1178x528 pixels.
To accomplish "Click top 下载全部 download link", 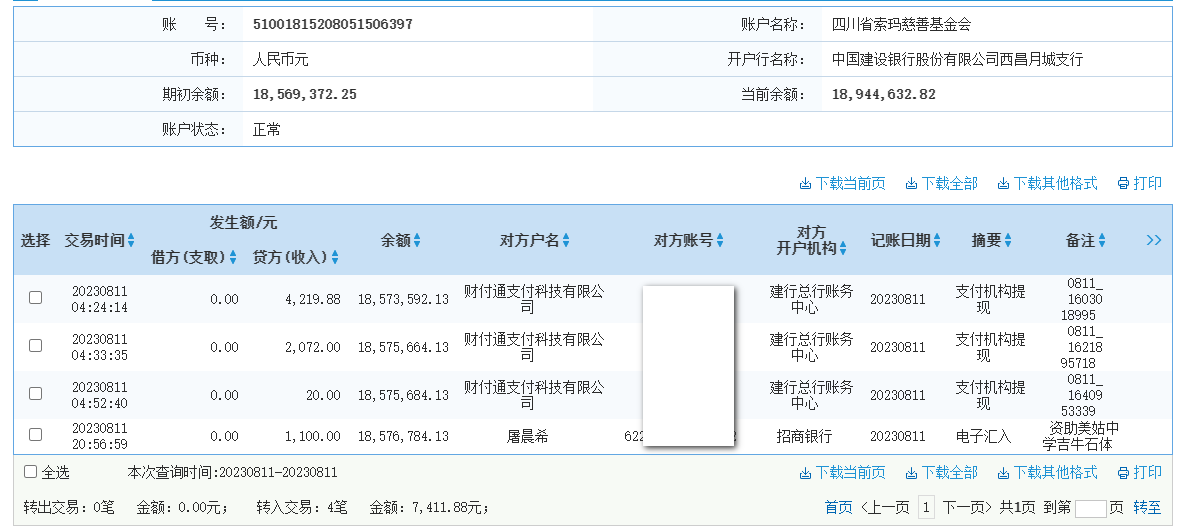I will (x=941, y=183).
